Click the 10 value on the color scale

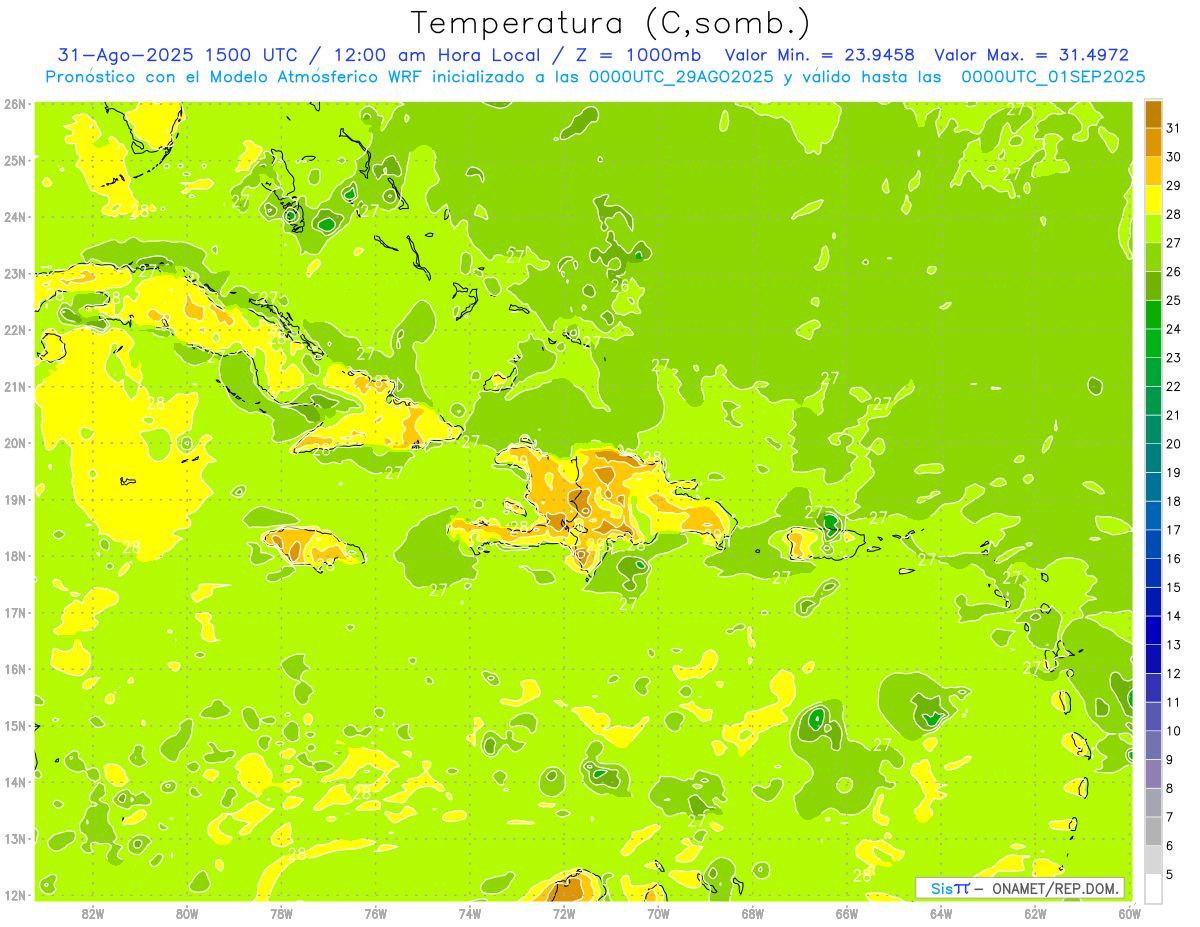pos(1174,731)
